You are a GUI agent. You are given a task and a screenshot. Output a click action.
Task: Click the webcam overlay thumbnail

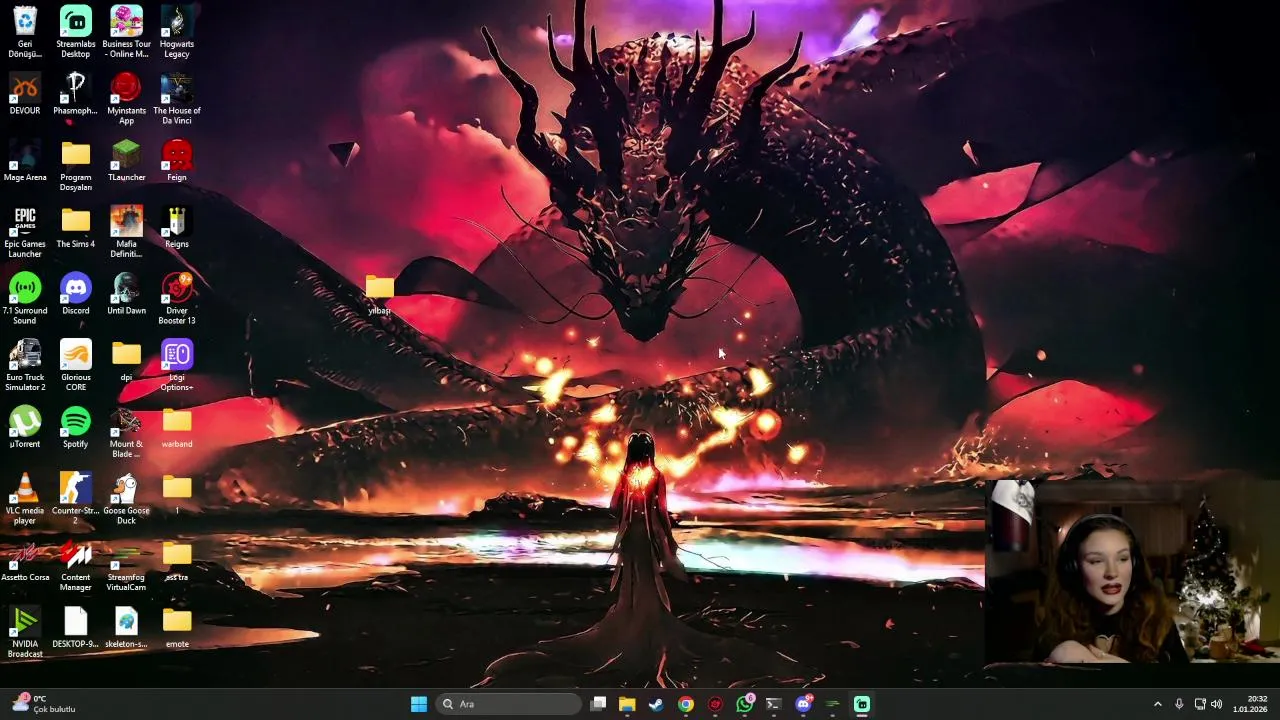tap(1132, 572)
